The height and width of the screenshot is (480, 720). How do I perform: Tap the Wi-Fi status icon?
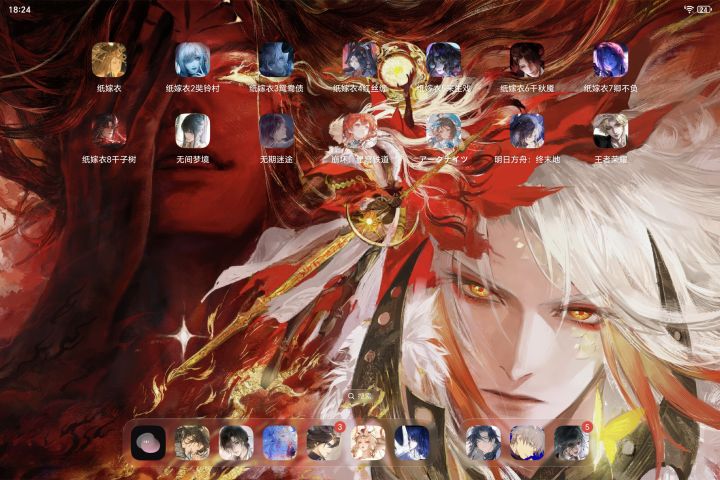[689, 9]
